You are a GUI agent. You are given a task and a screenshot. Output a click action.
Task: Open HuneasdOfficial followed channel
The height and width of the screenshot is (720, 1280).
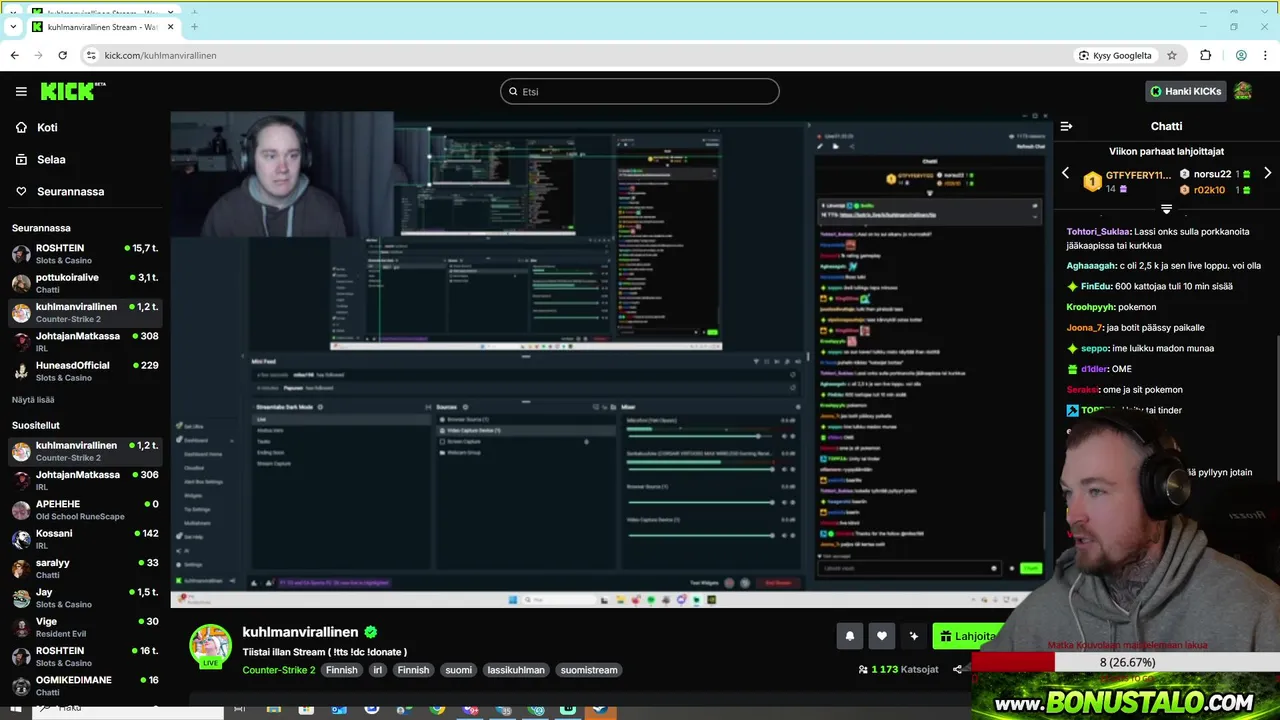click(x=85, y=371)
